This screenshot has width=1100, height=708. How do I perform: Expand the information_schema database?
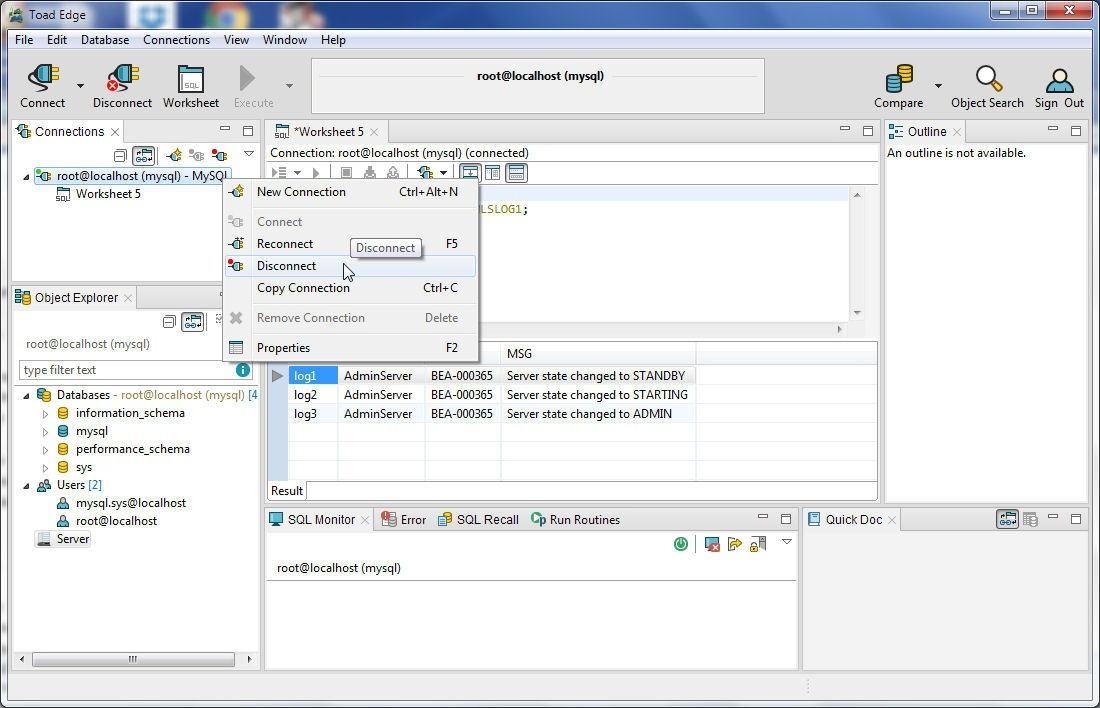45,414
